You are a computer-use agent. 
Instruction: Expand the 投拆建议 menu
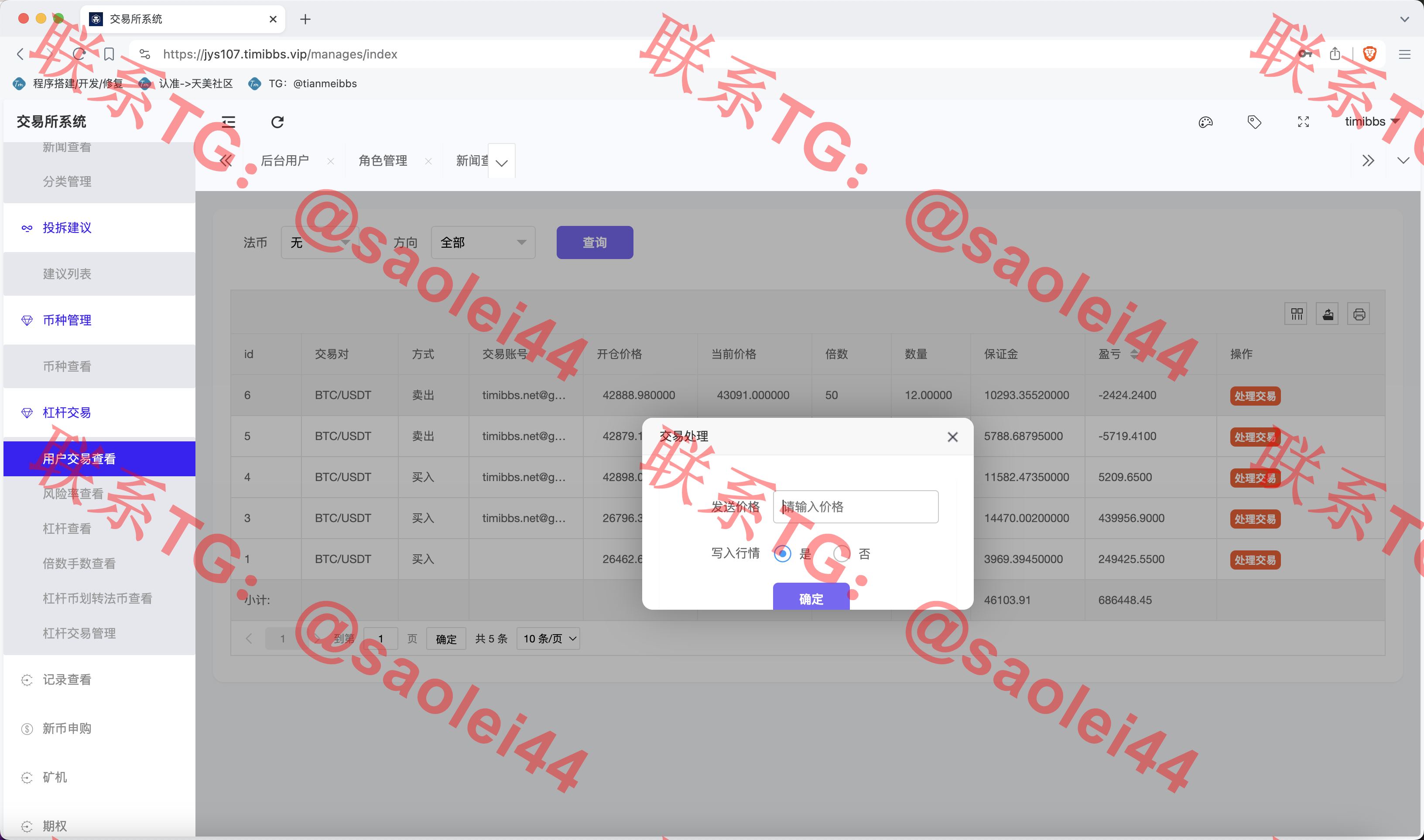(99, 228)
